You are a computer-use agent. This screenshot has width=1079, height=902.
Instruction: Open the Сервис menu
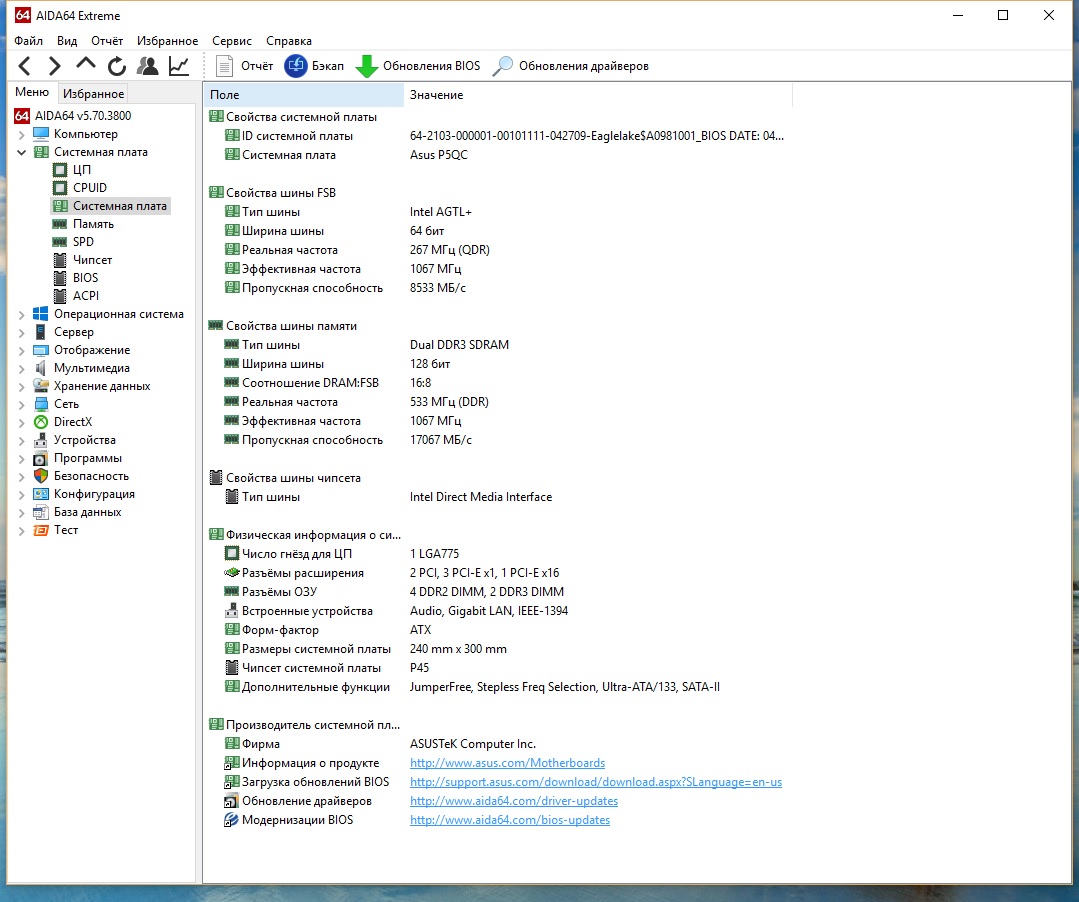(x=232, y=41)
